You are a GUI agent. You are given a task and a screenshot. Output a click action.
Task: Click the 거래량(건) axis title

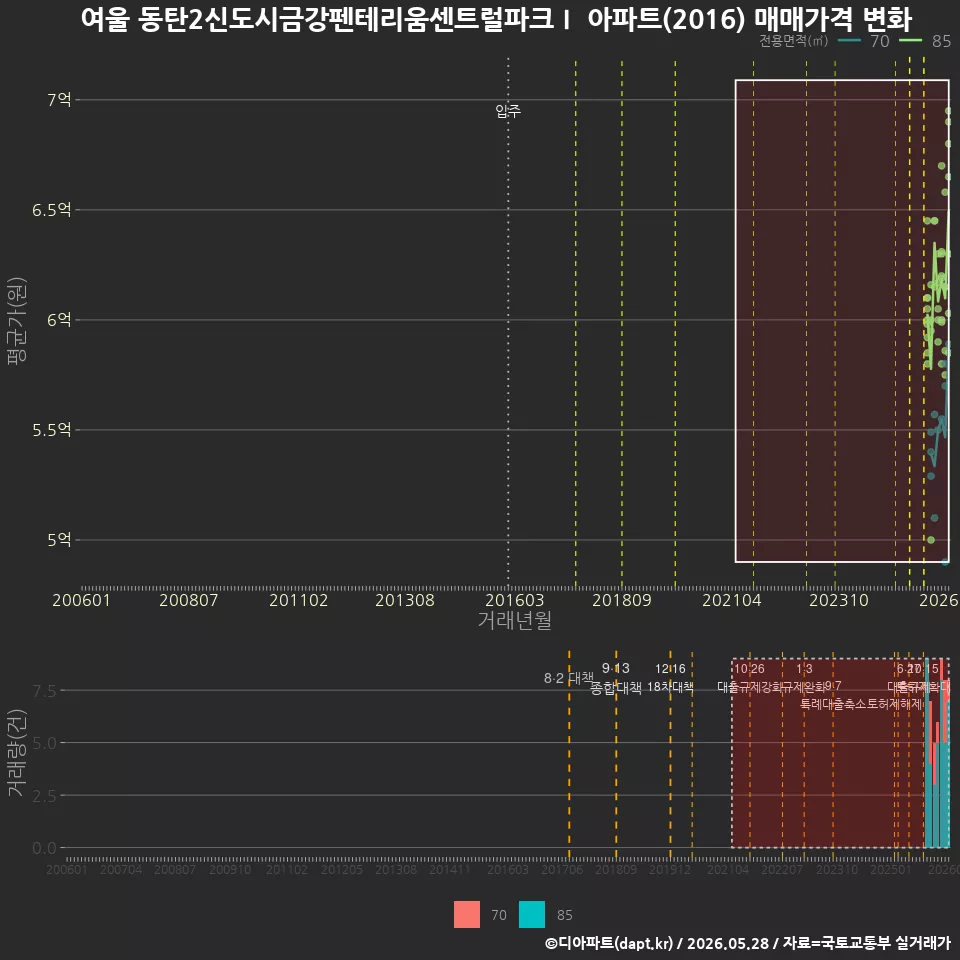[x=16, y=752]
